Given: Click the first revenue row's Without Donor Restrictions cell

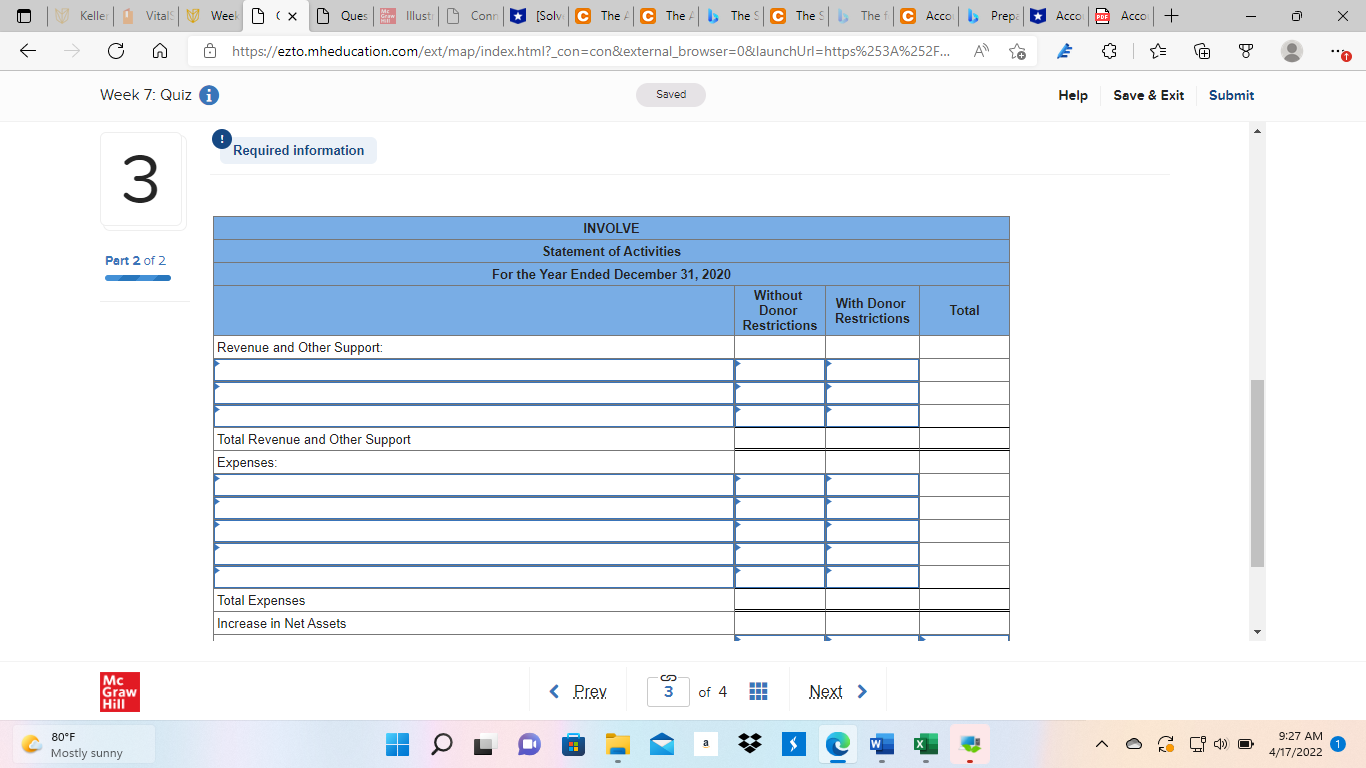Looking at the screenshot, I should tap(780, 370).
